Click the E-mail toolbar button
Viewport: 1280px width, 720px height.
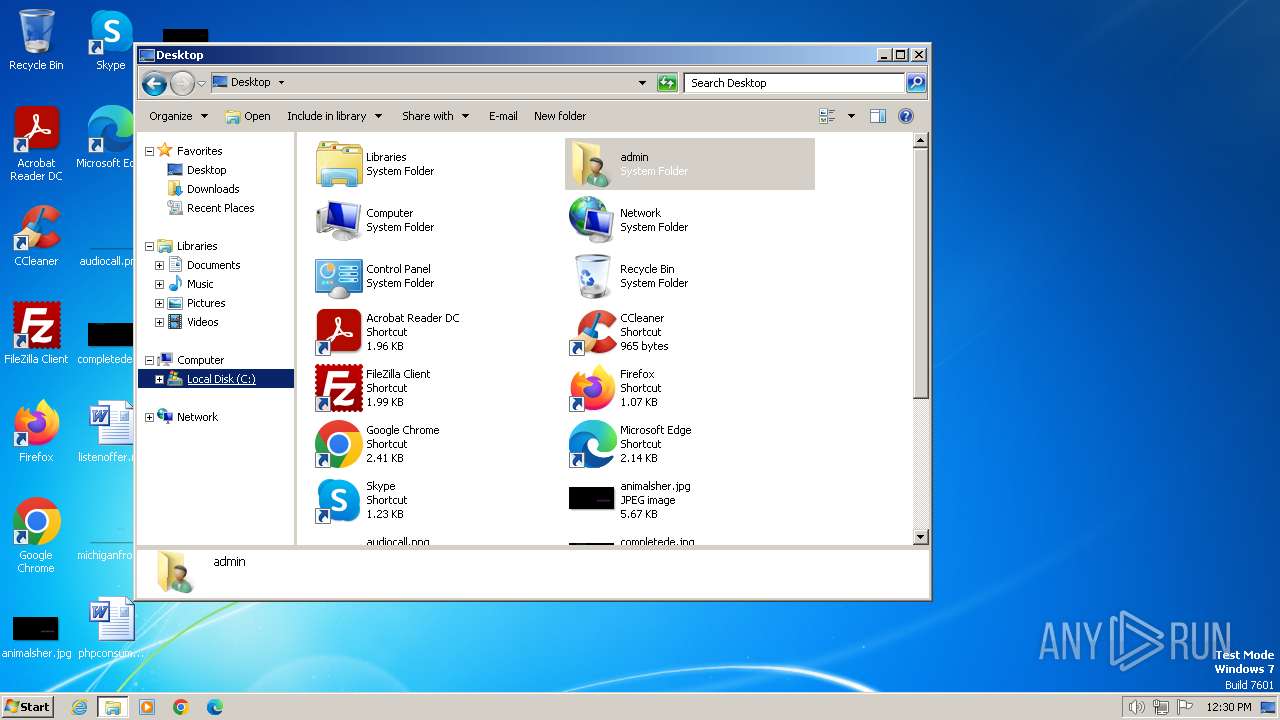(503, 116)
